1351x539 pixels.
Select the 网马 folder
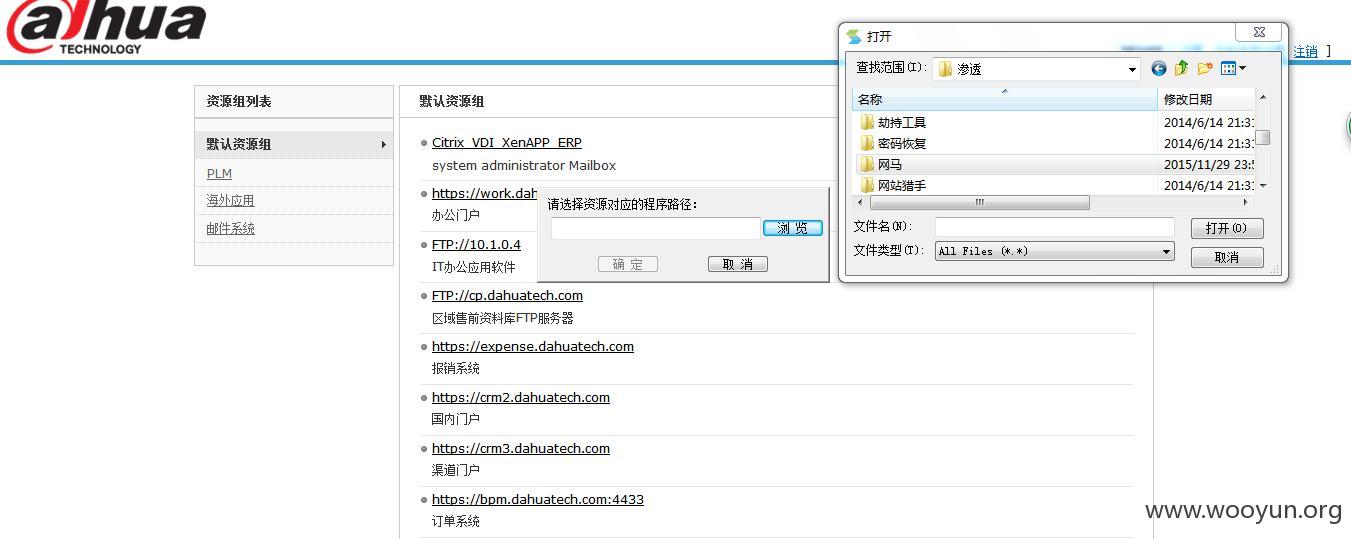[x=890, y=164]
